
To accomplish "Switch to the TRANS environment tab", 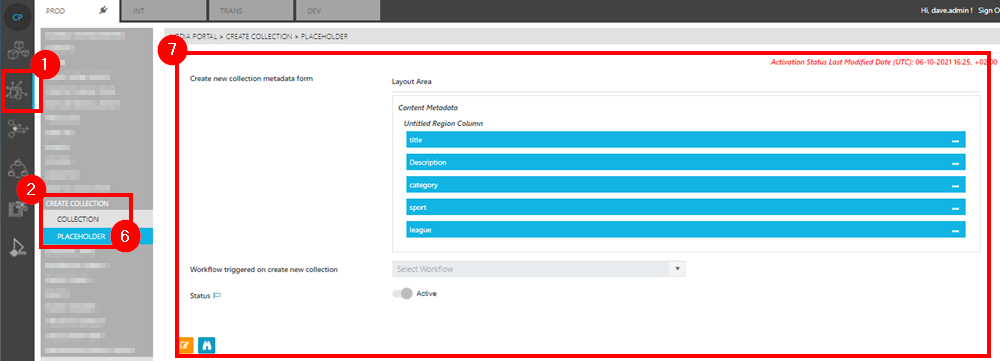I will 251,11.
